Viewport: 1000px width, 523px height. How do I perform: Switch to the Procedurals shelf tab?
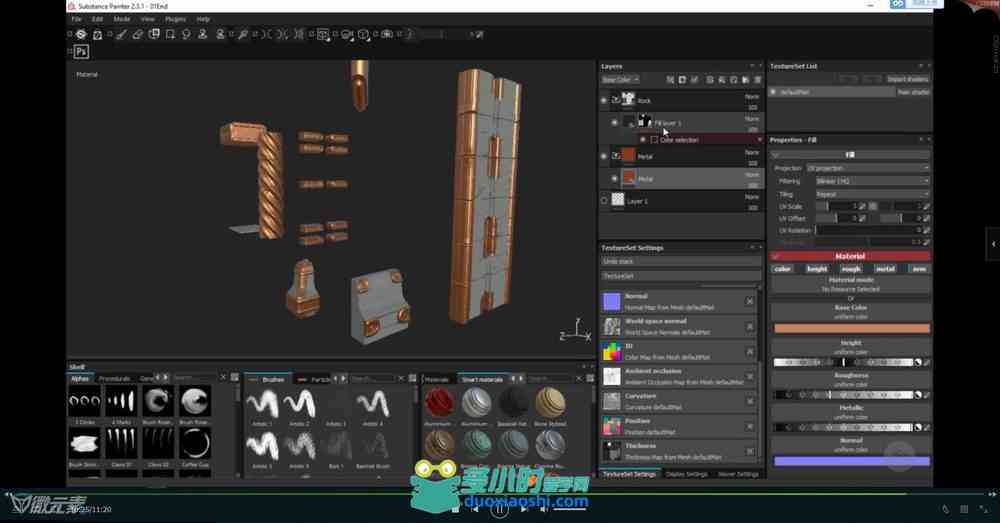114,378
